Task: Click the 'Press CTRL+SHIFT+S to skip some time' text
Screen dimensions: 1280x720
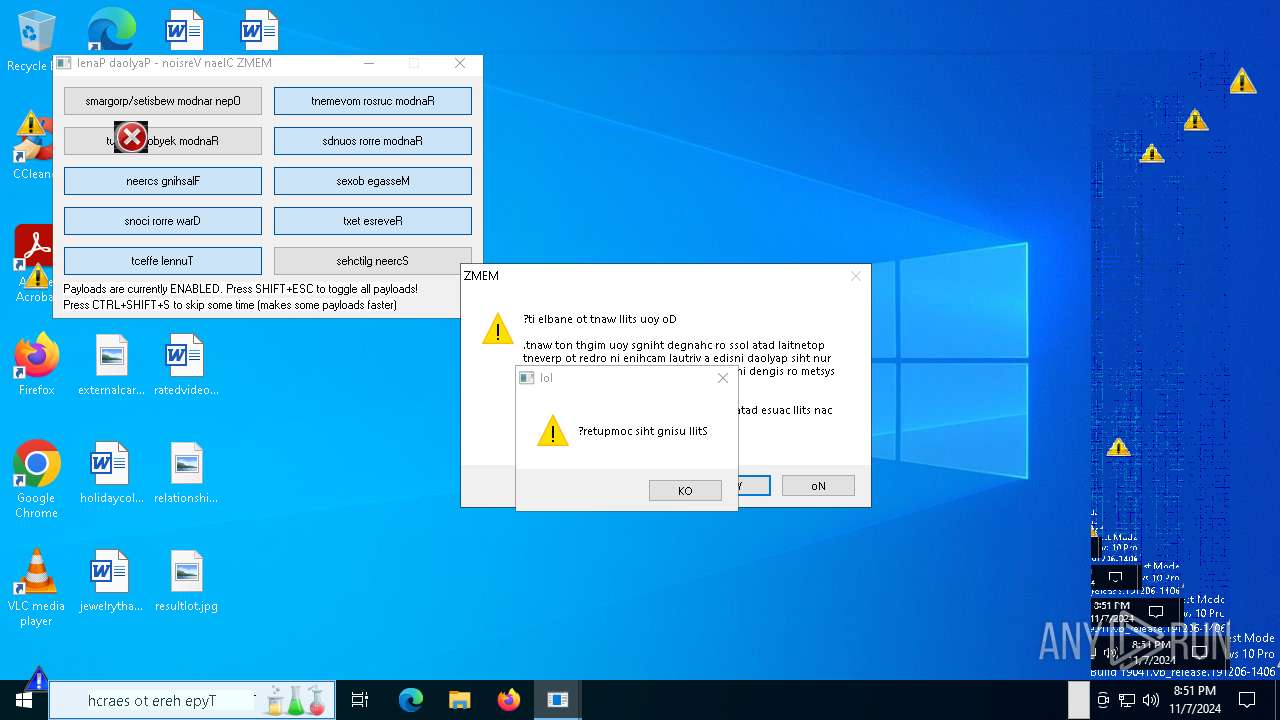Action: click(x=230, y=305)
